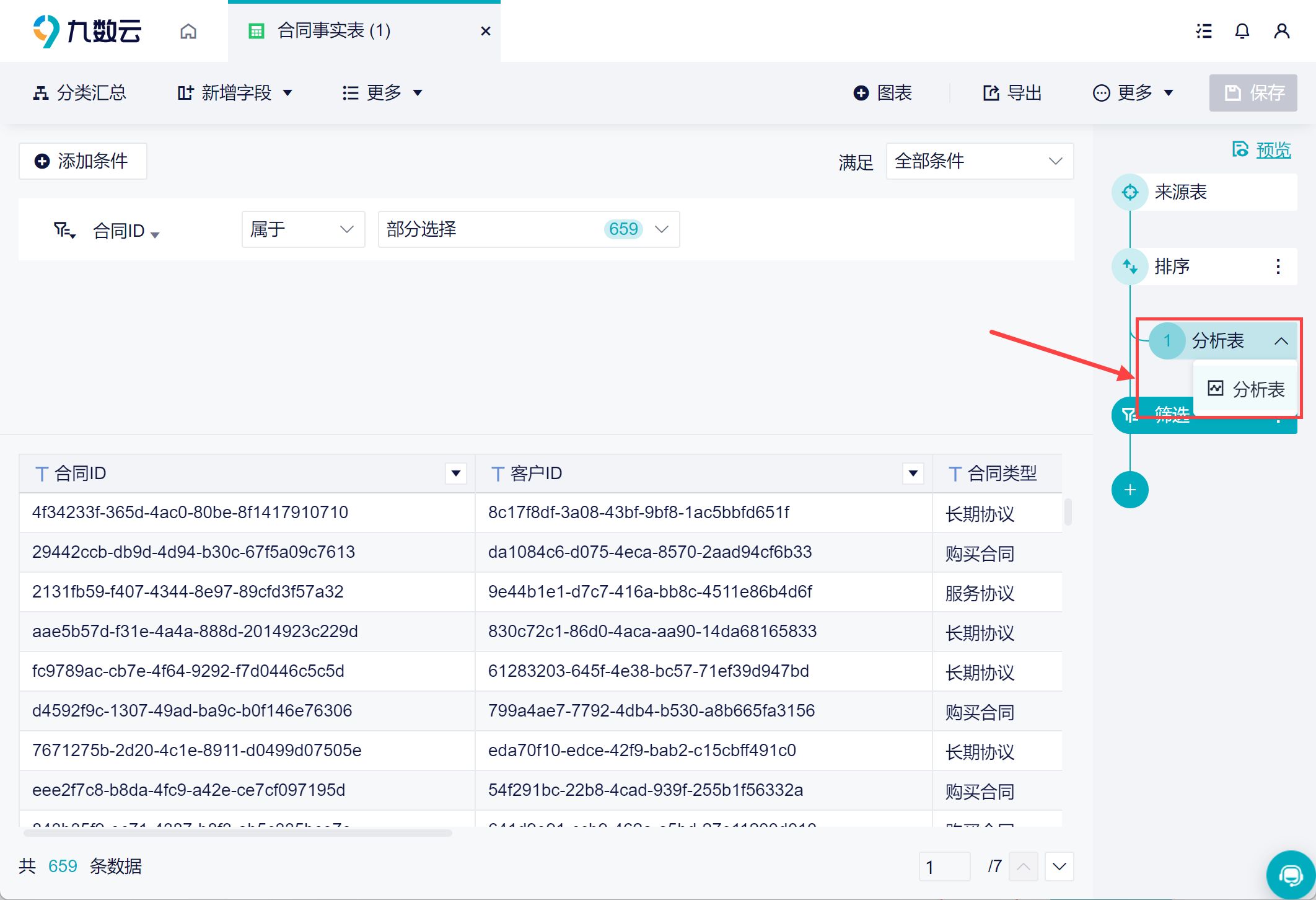Screen dimensions: 1316x900
Task: Expand the 属于 operator dropdown
Action: click(x=303, y=229)
